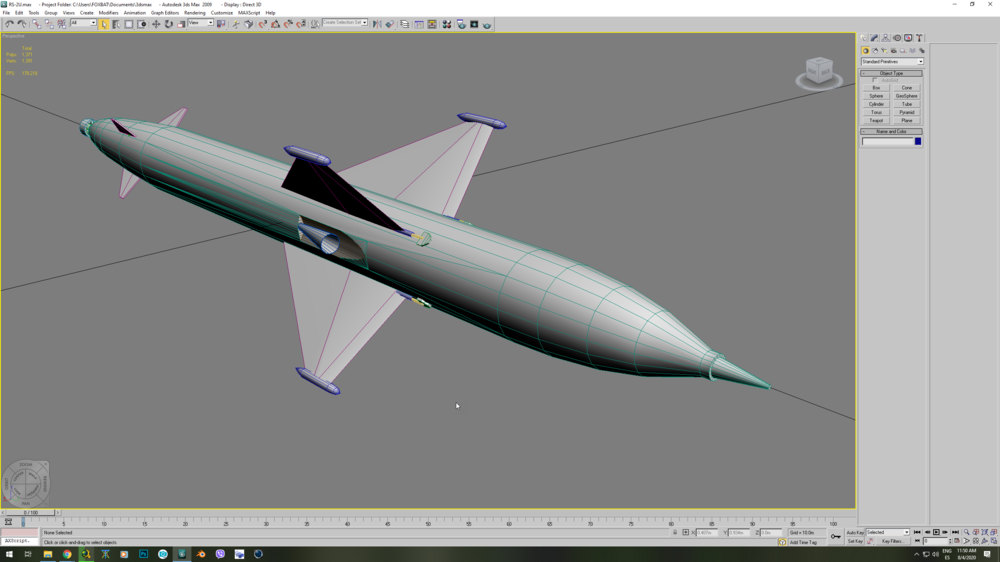Select the Cameras create category icon
The width and height of the screenshot is (1000, 562).
click(893, 51)
